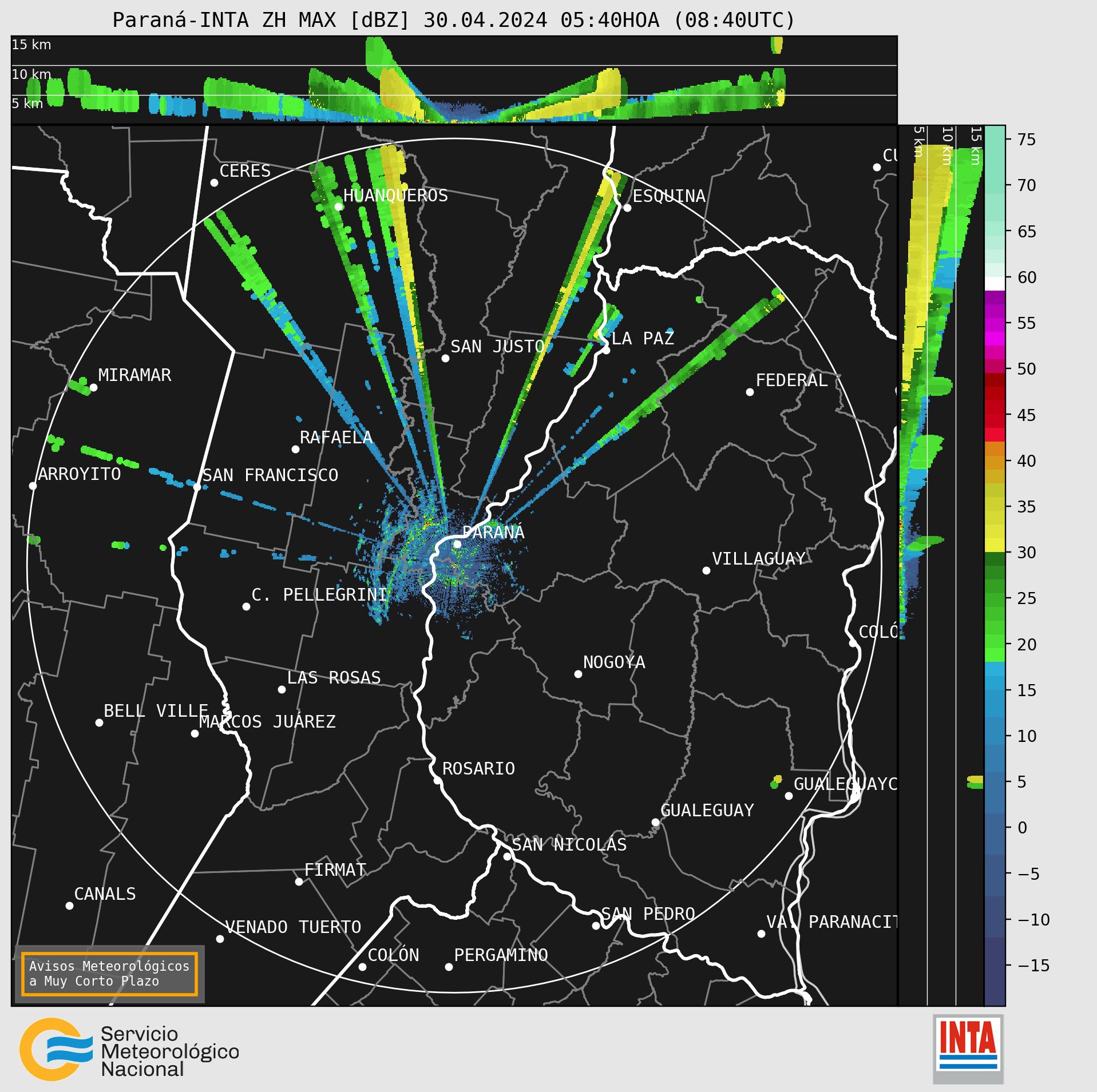Click the ESQUINA city label
Image resolution: width=1097 pixels, height=1092 pixels.
(669, 196)
